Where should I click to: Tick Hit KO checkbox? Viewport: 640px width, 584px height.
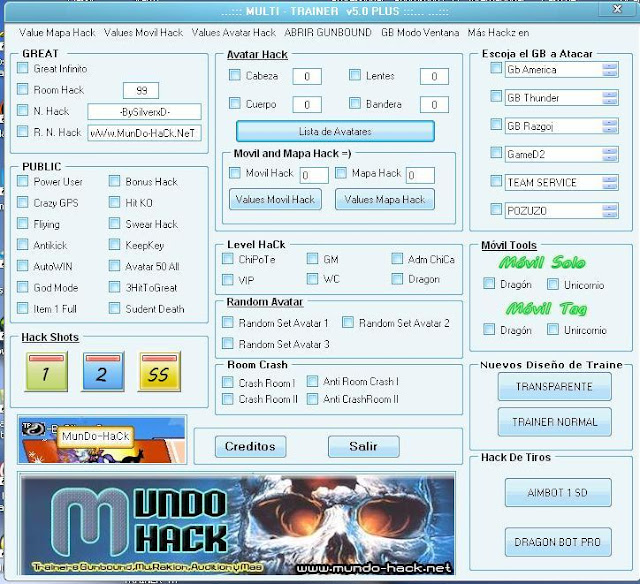[x=115, y=202]
